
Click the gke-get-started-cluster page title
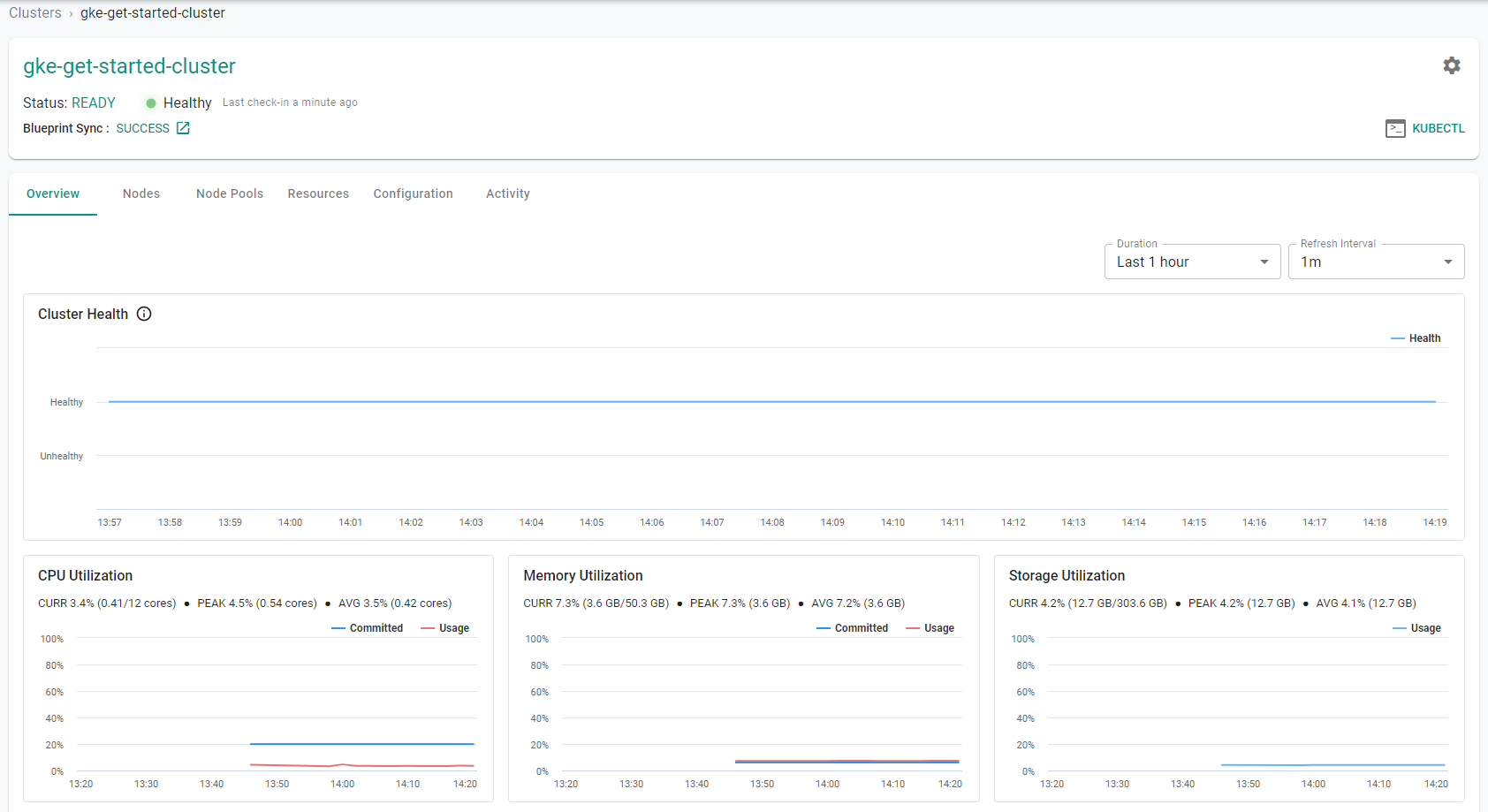(x=129, y=66)
